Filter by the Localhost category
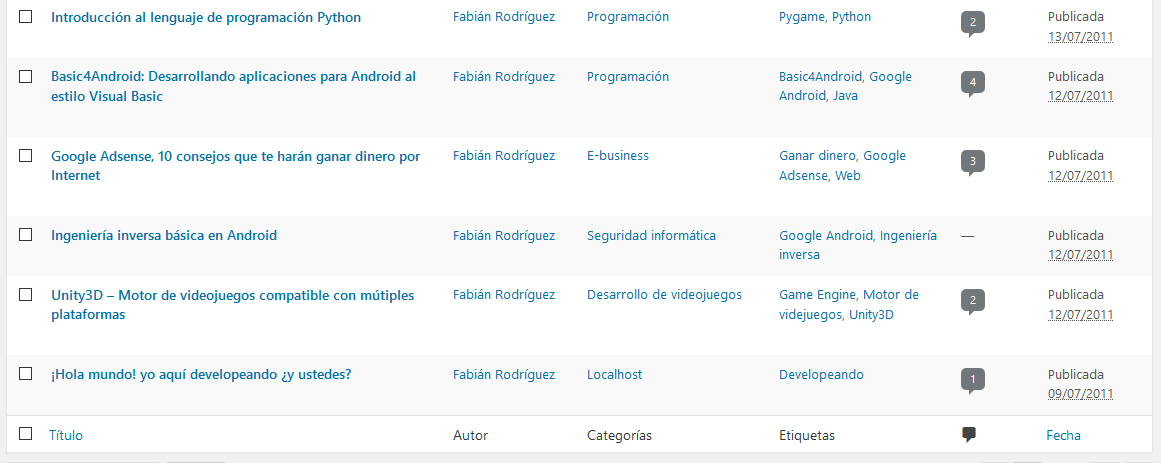The image size is (1161, 463). coord(615,375)
